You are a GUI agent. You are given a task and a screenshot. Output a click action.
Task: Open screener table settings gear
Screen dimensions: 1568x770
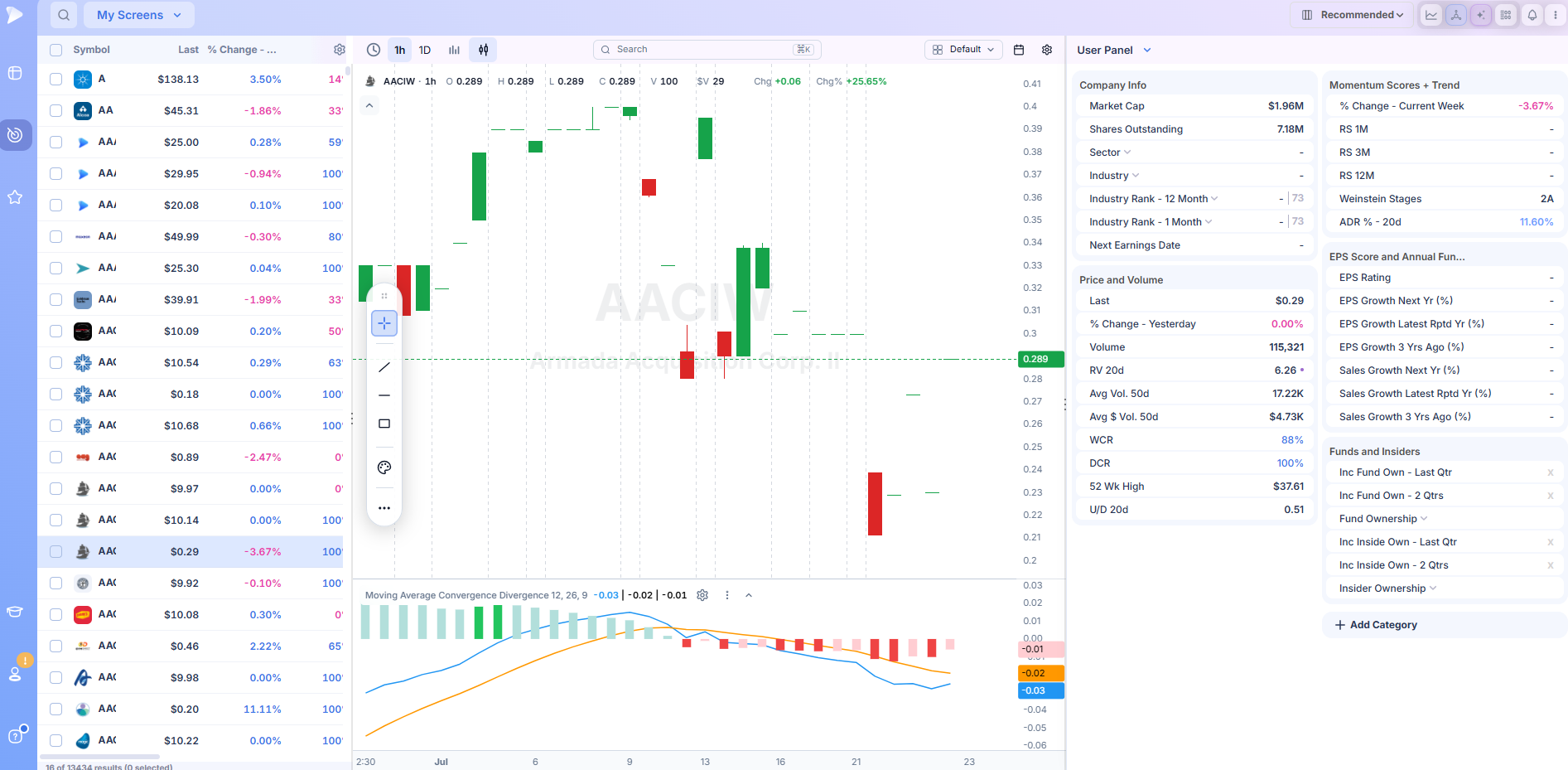[340, 50]
